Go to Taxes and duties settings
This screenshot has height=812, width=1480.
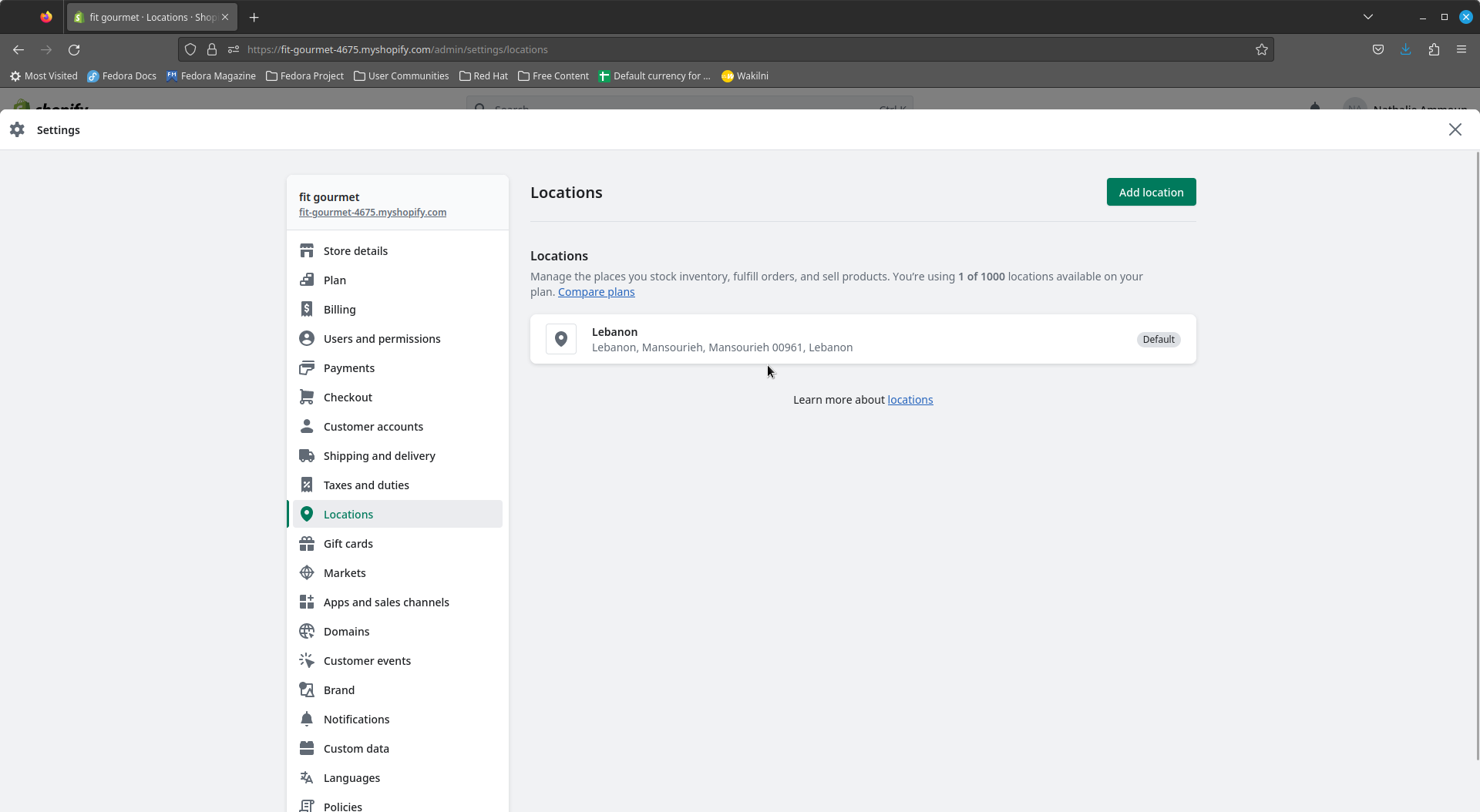(366, 485)
